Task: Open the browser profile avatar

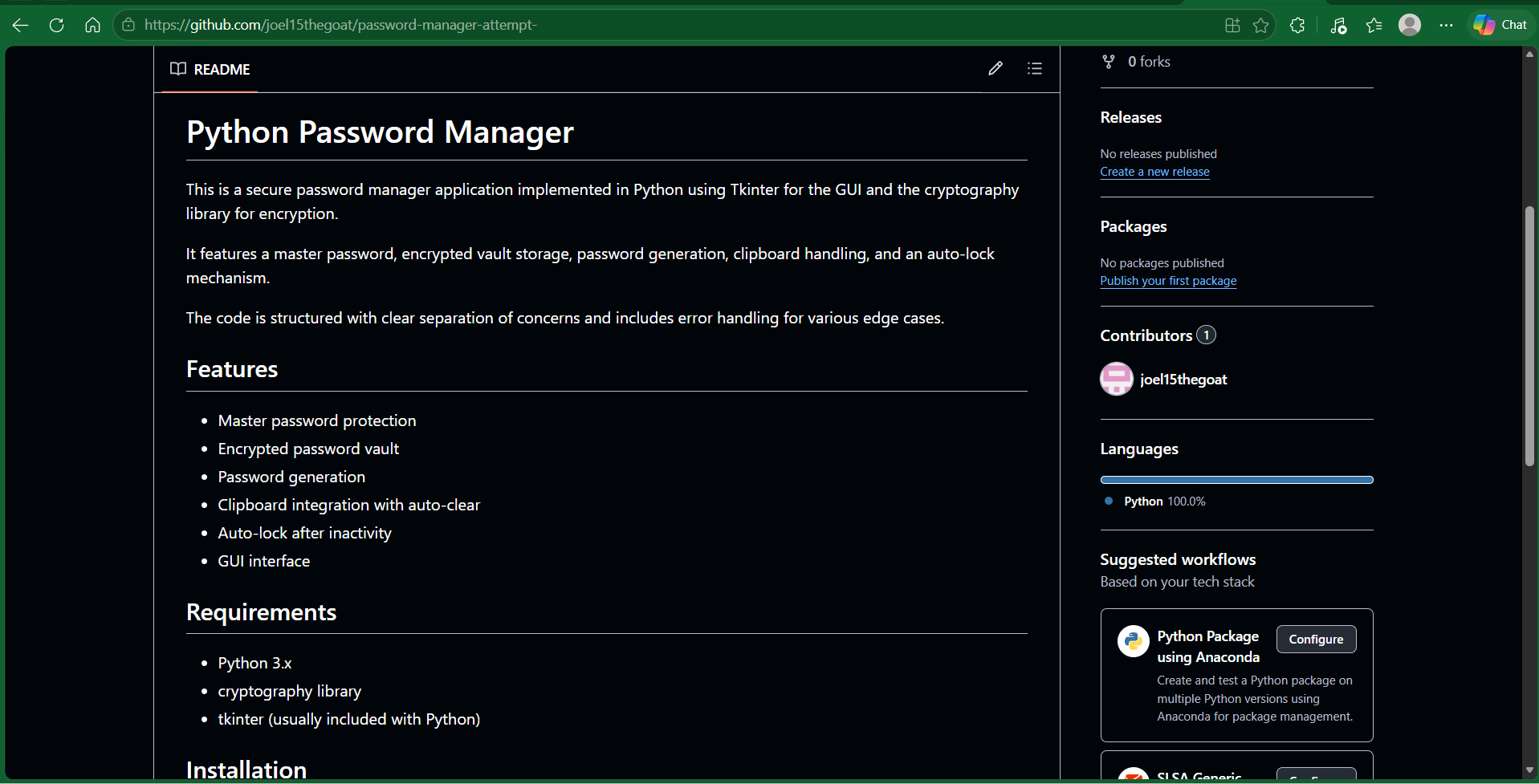Action: pos(1410,25)
